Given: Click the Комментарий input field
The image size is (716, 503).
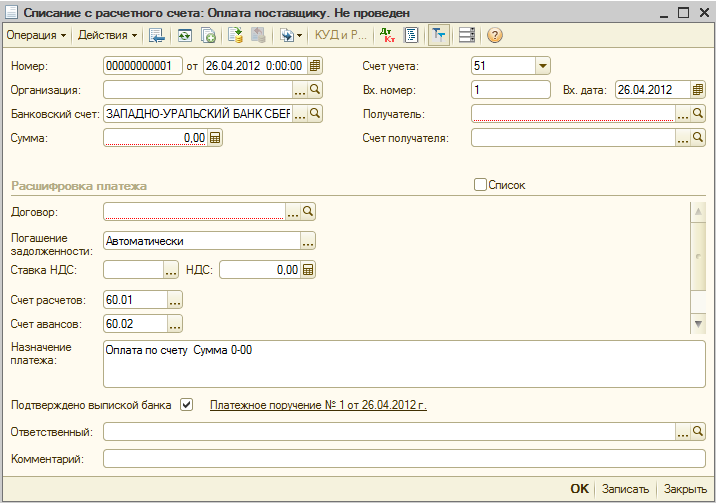Looking at the screenshot, I should pos(404,459).
